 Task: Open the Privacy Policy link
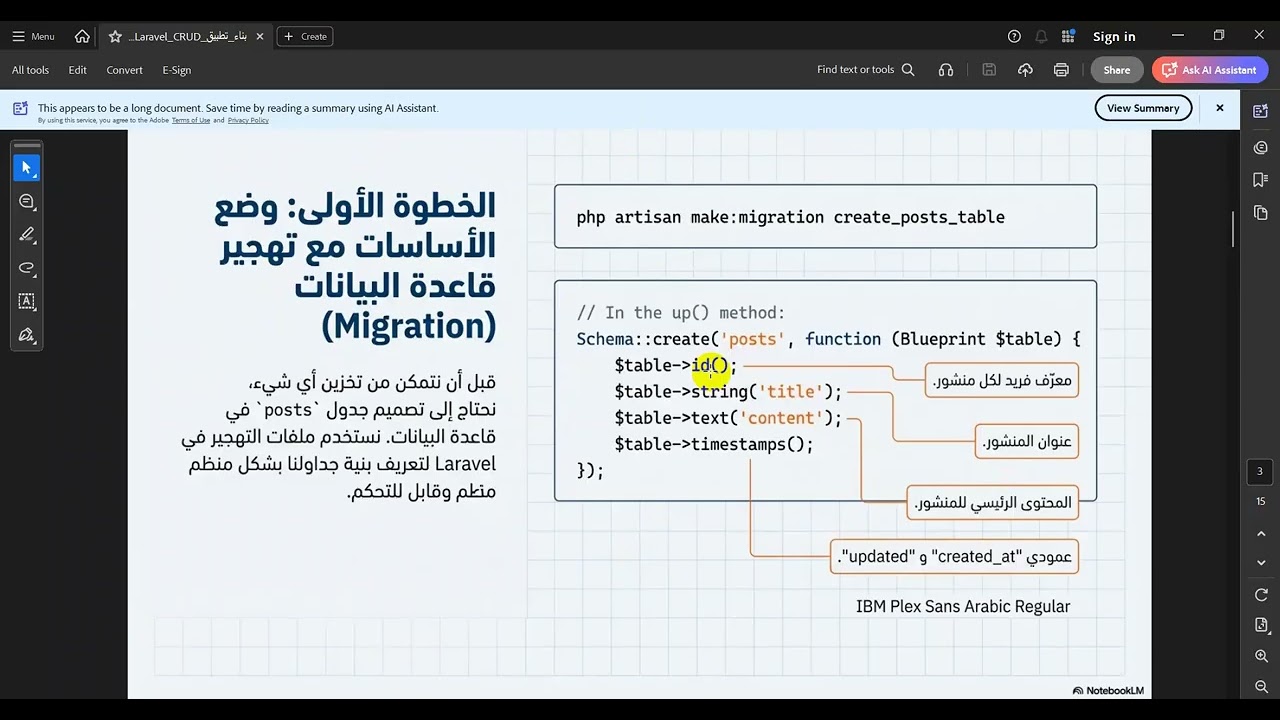pos(248,120)
